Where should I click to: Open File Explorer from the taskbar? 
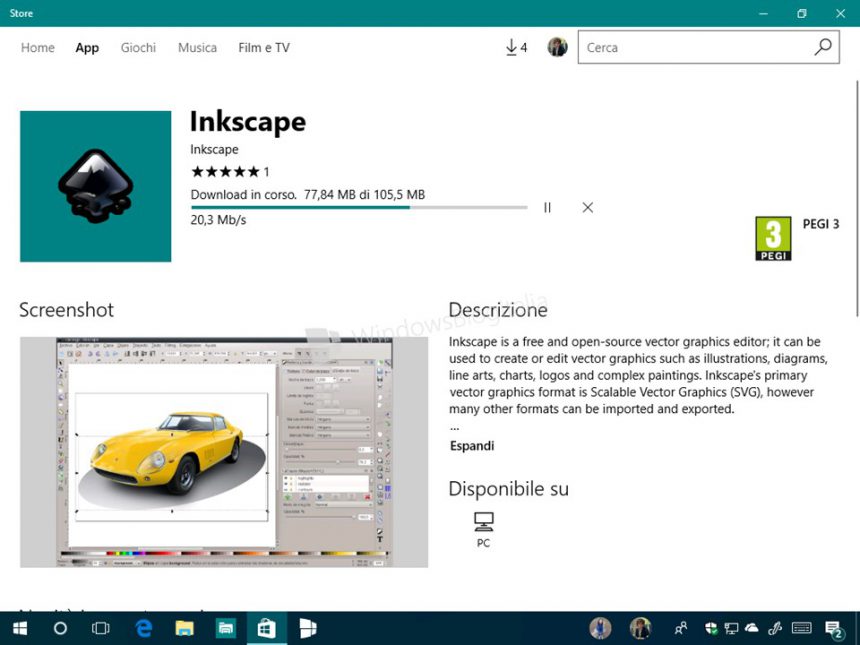(x=184, y=629)
